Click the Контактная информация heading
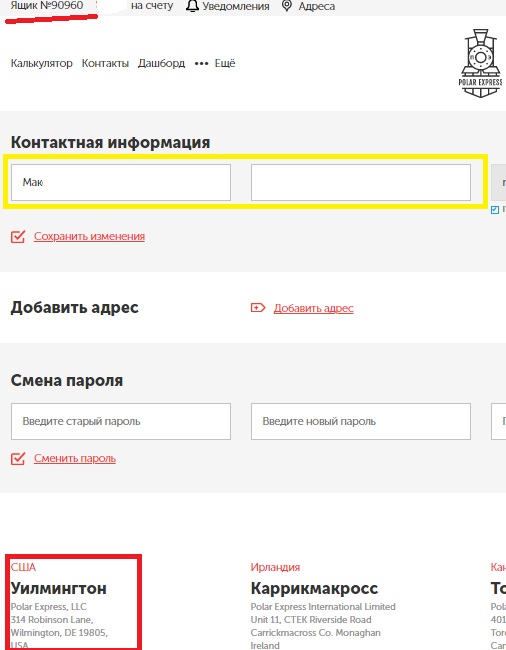This screenshot has width=506, height=650. click(110, 142)
